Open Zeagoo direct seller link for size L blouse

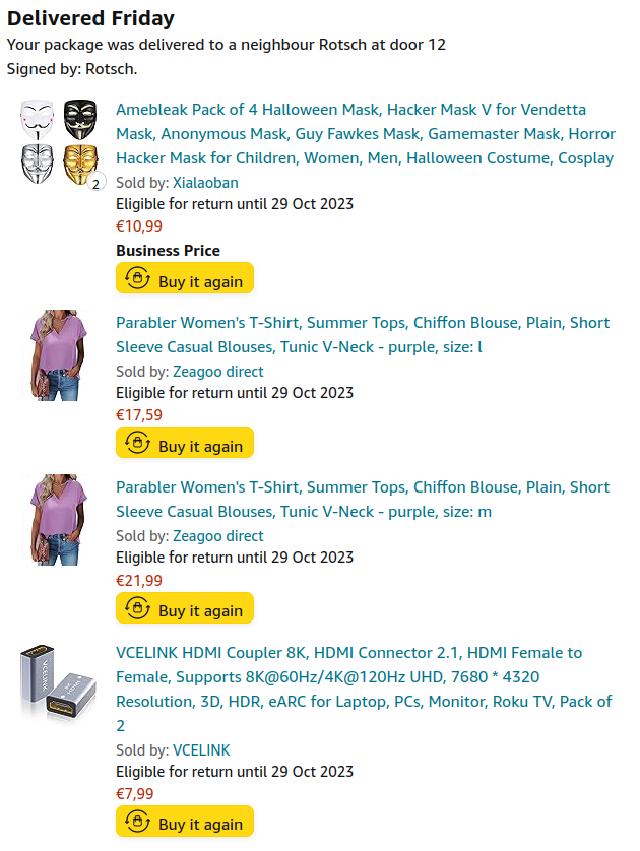tap(218, 372)
